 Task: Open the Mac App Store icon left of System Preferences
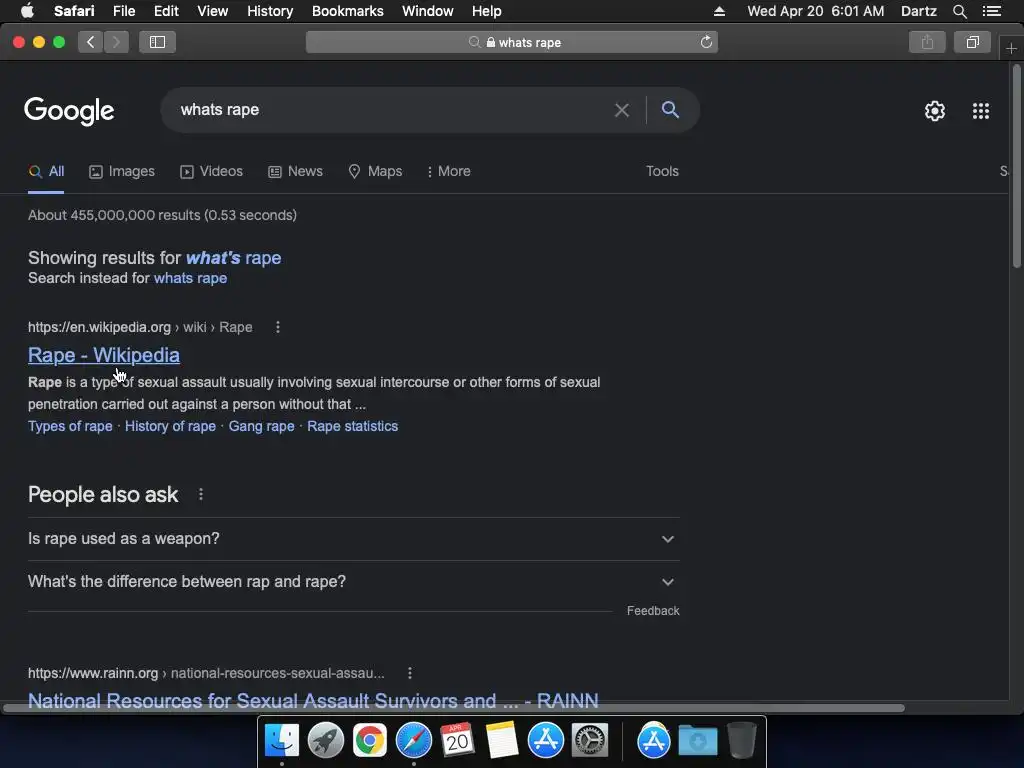pyautogui.click(x=545, y=741)
